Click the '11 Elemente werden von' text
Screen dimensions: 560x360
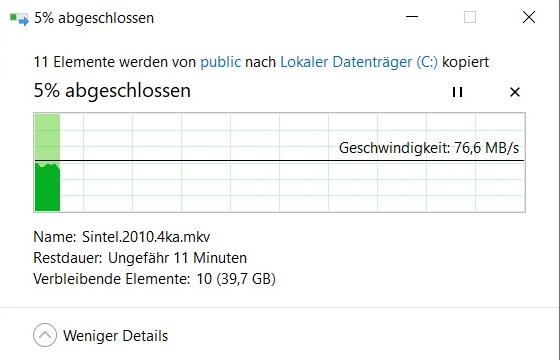click(x=115, y=62)
